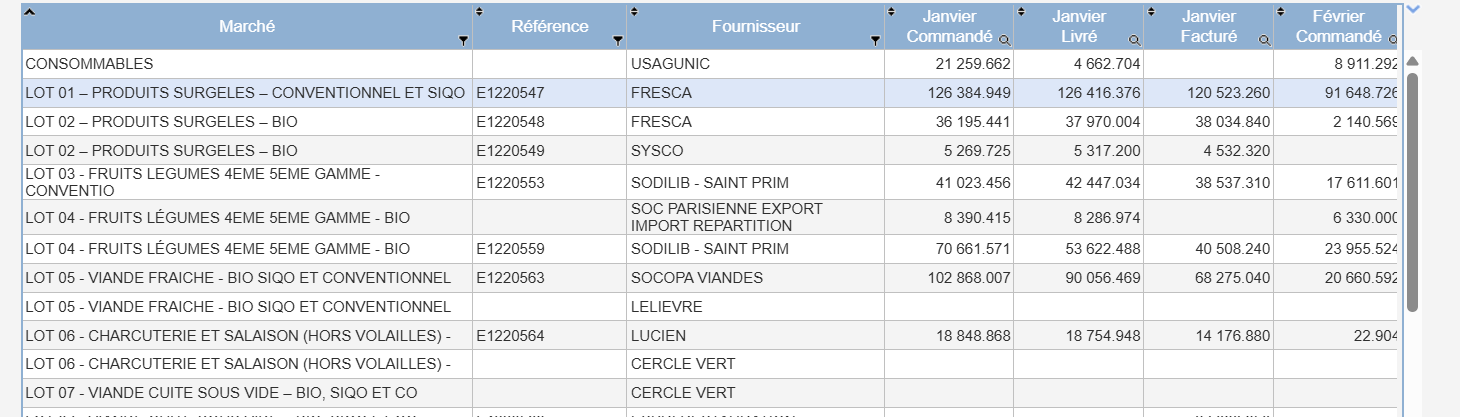Image resolution: width=1460 pixels, height=417 pixels.
Task: Click the Référence column sort arrows icon
Action: (479, 12)
